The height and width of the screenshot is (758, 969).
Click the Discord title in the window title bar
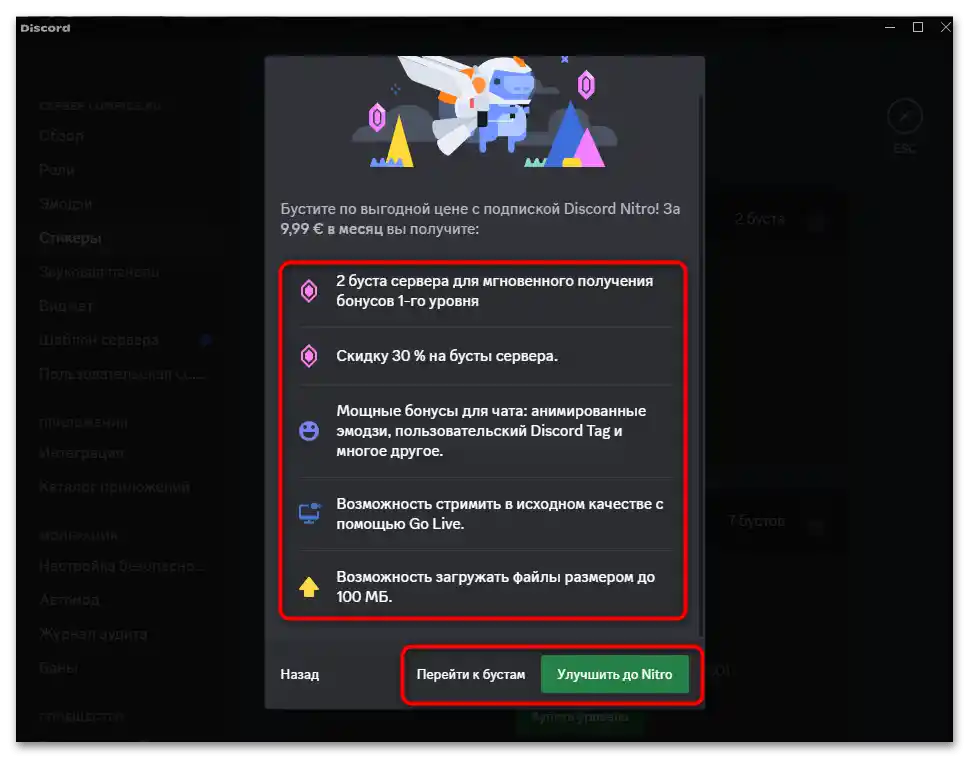click(x=45, y=28)
